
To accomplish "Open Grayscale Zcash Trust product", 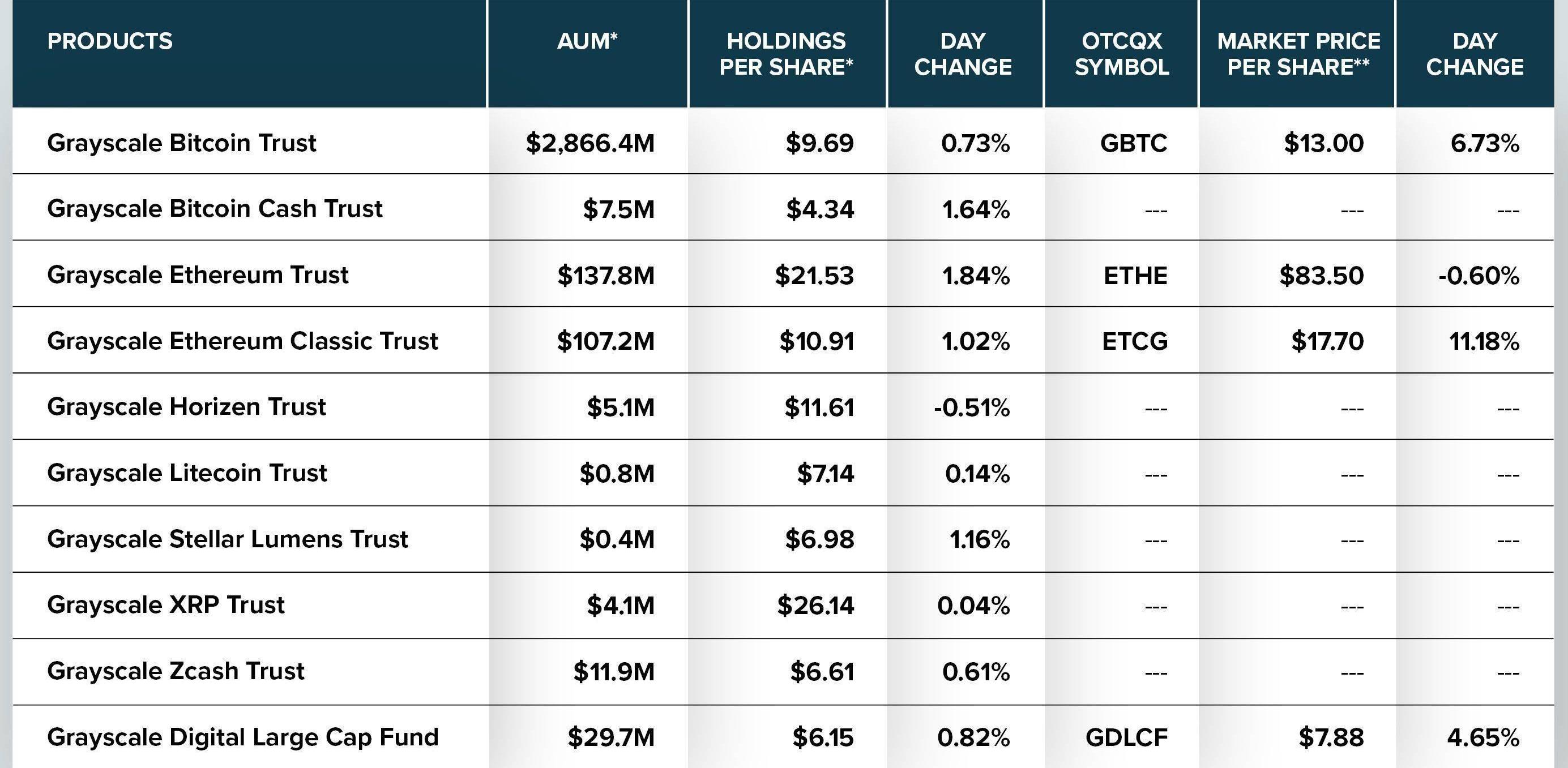I will coord(176,671).
